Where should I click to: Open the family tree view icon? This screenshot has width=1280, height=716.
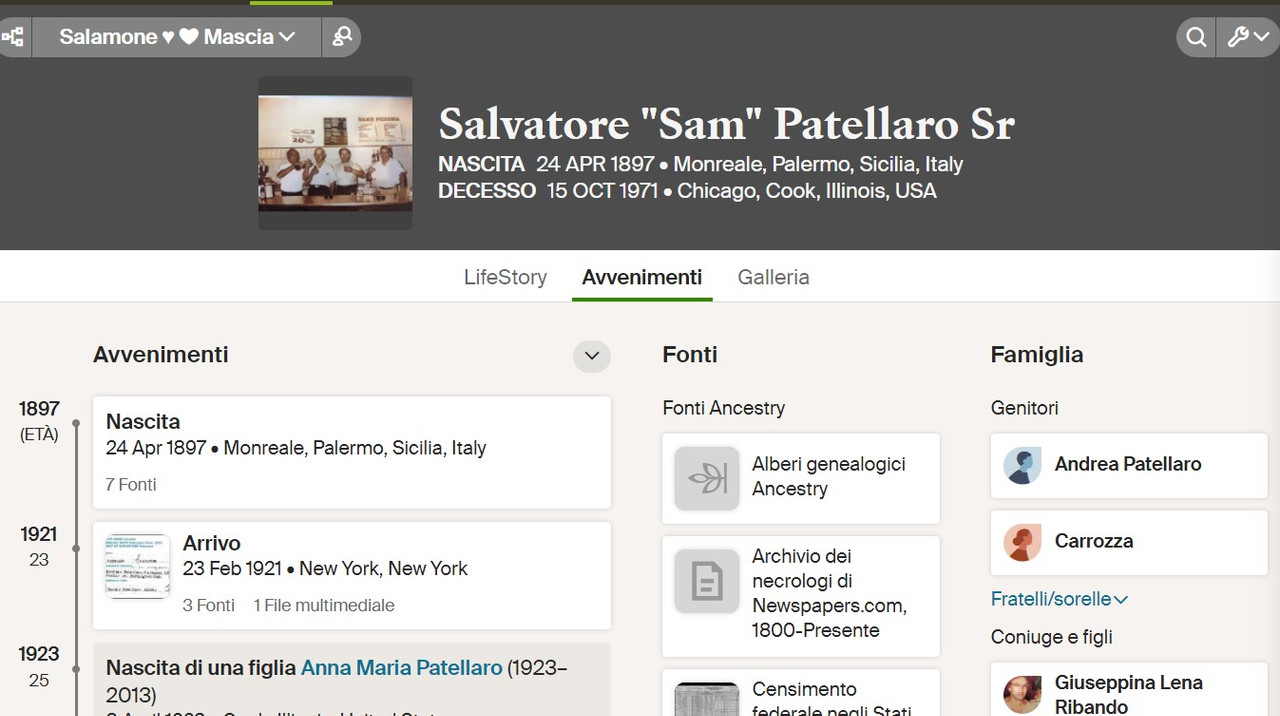tap(13, 37)
